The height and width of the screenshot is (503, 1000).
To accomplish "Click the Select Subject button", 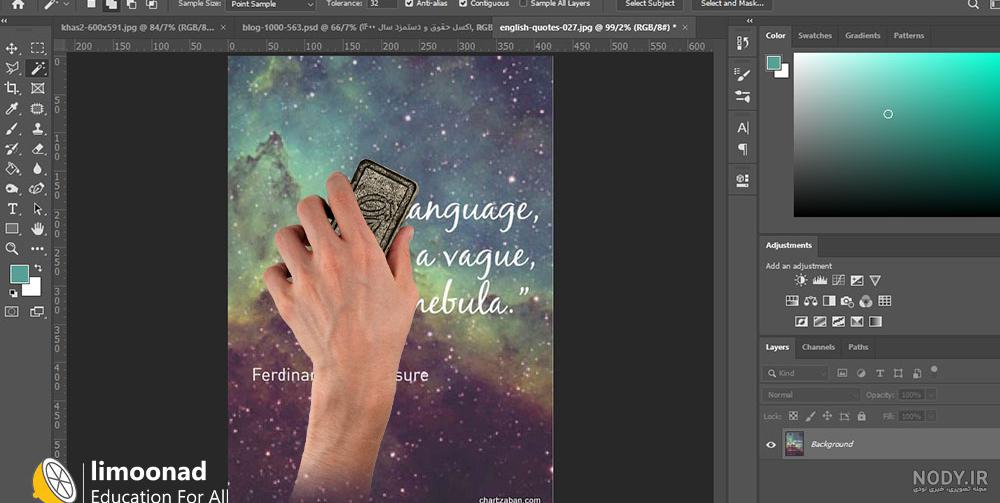I will [650, 4].
